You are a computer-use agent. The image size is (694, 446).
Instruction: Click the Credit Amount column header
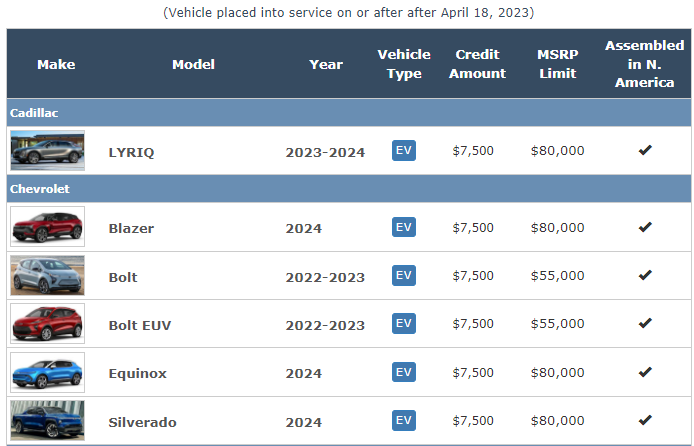(x=477, y=64)
